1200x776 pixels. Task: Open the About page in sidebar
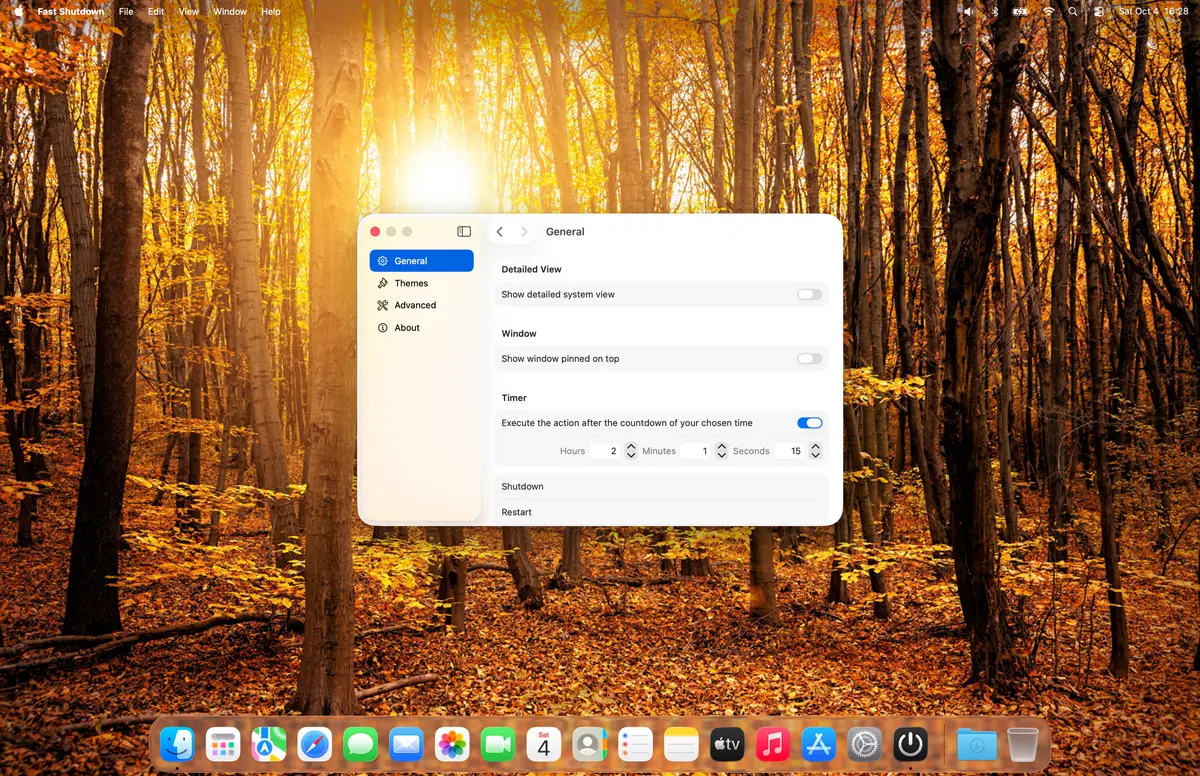[x=407, y=328]
